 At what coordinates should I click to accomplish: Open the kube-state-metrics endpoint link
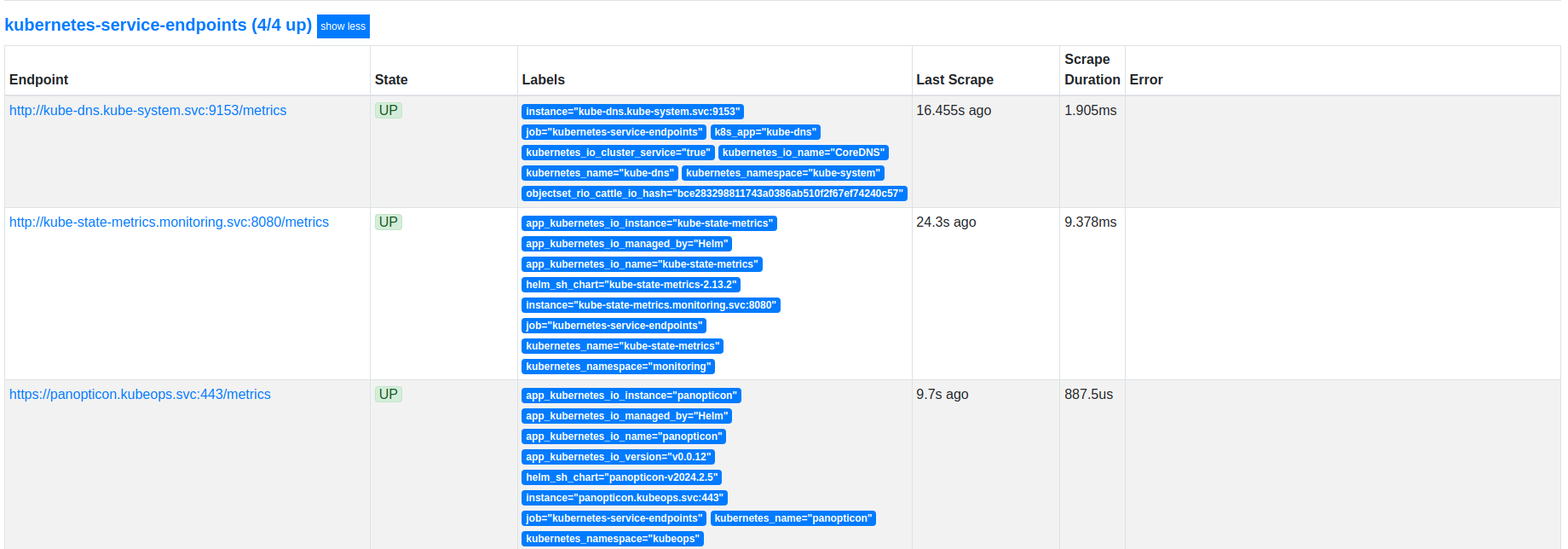(x=169, y=222)
